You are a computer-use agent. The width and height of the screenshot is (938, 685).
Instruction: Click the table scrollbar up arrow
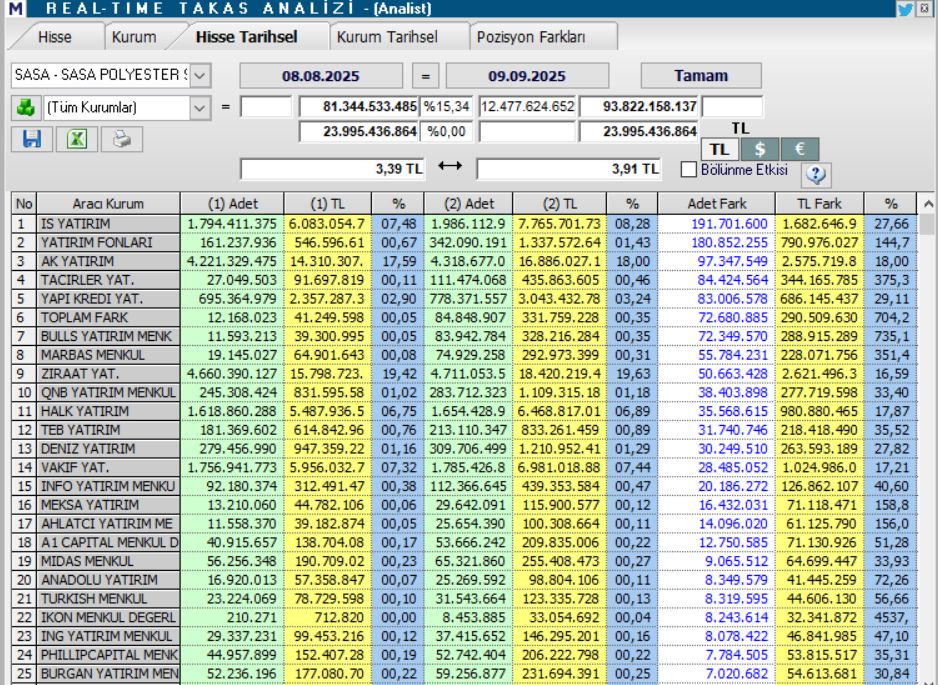(928, 204)
